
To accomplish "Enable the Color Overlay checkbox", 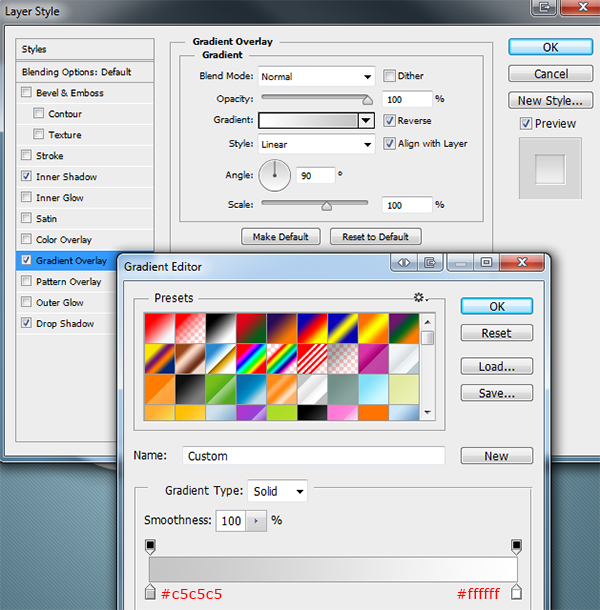I will tap(26, 239).
